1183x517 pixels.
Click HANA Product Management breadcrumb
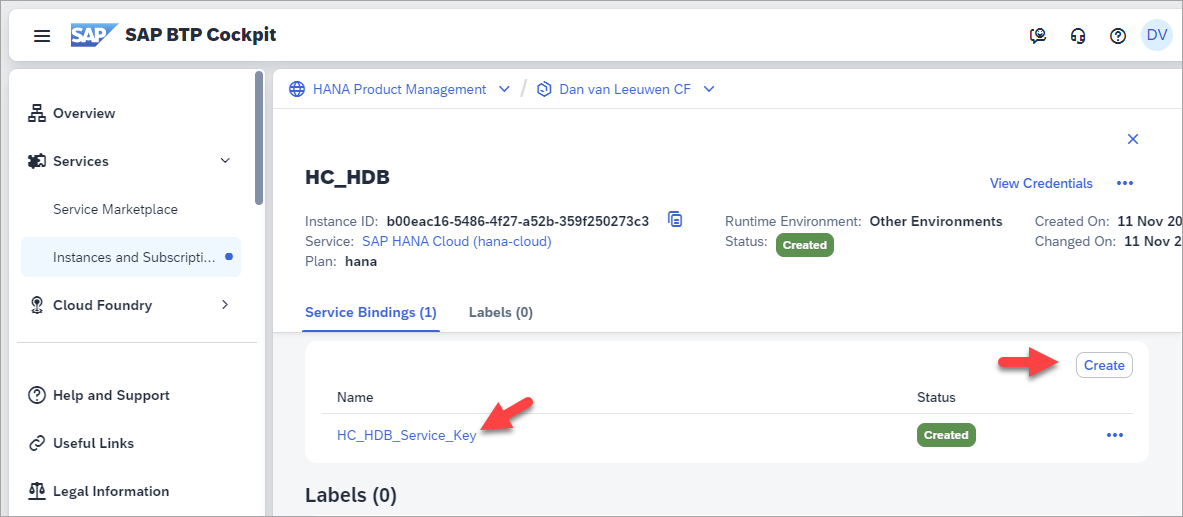(x=400, y=89)
